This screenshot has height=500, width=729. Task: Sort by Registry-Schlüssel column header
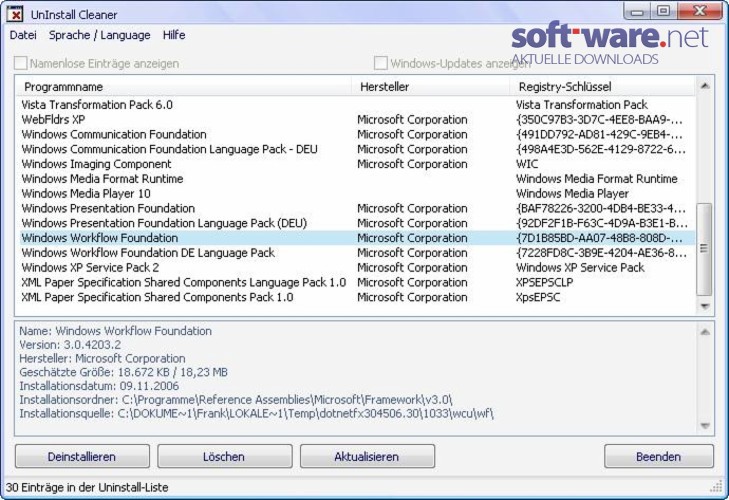click(x=603, y=87)
